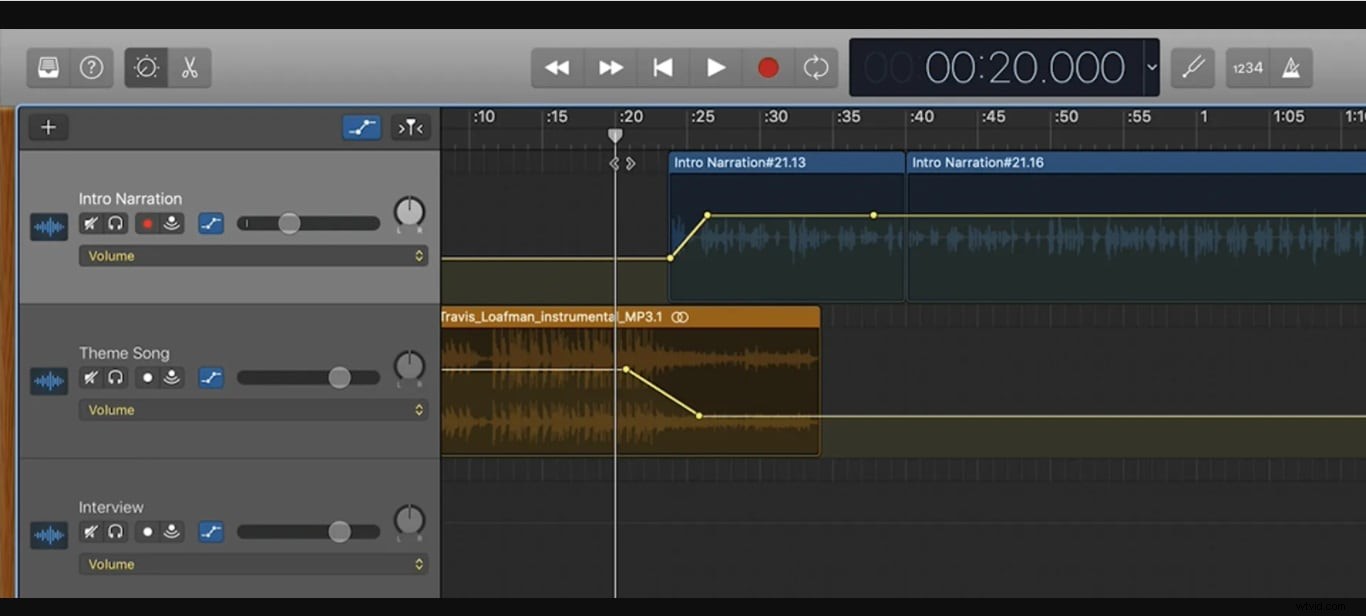Add a new track with the plus button
Screen dimensions: 1366x616
click(x=47, y=127)
